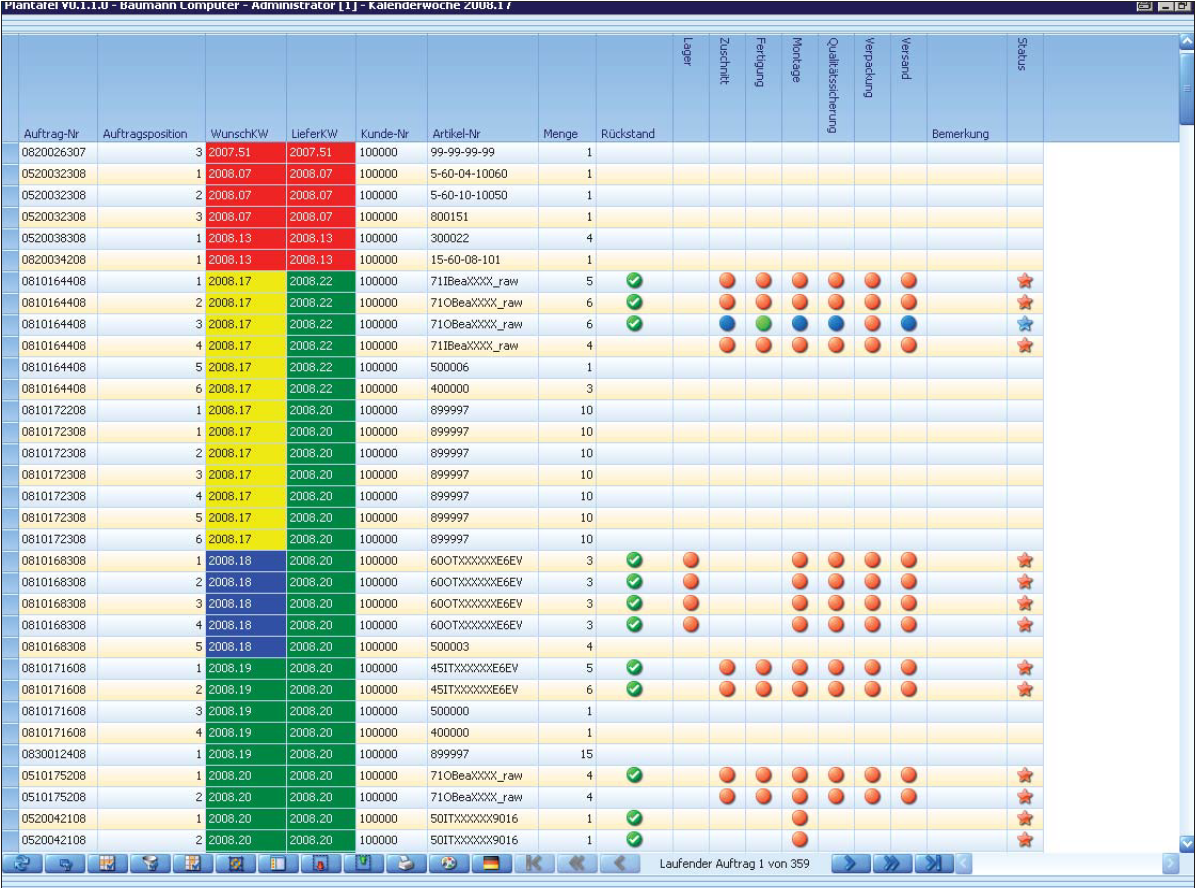Image resolution: width=1196 pixels, height=888 pixels.
Task: Click the refresh icon in bottom toolbar
Action: pos(23,864)
